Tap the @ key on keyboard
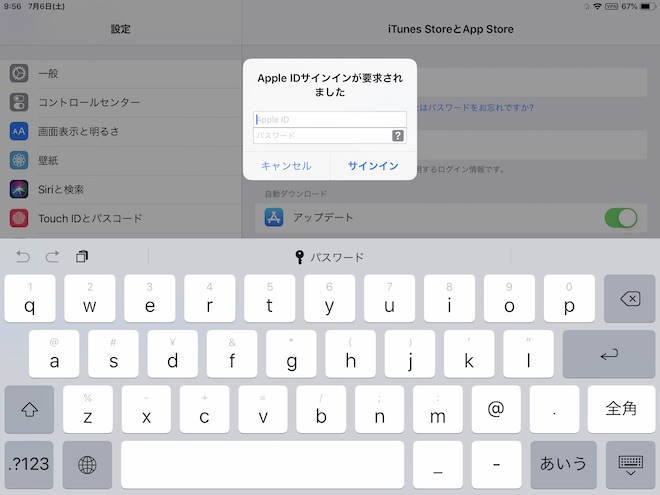The height and width of the screenshot is (495, 660). 496,410
